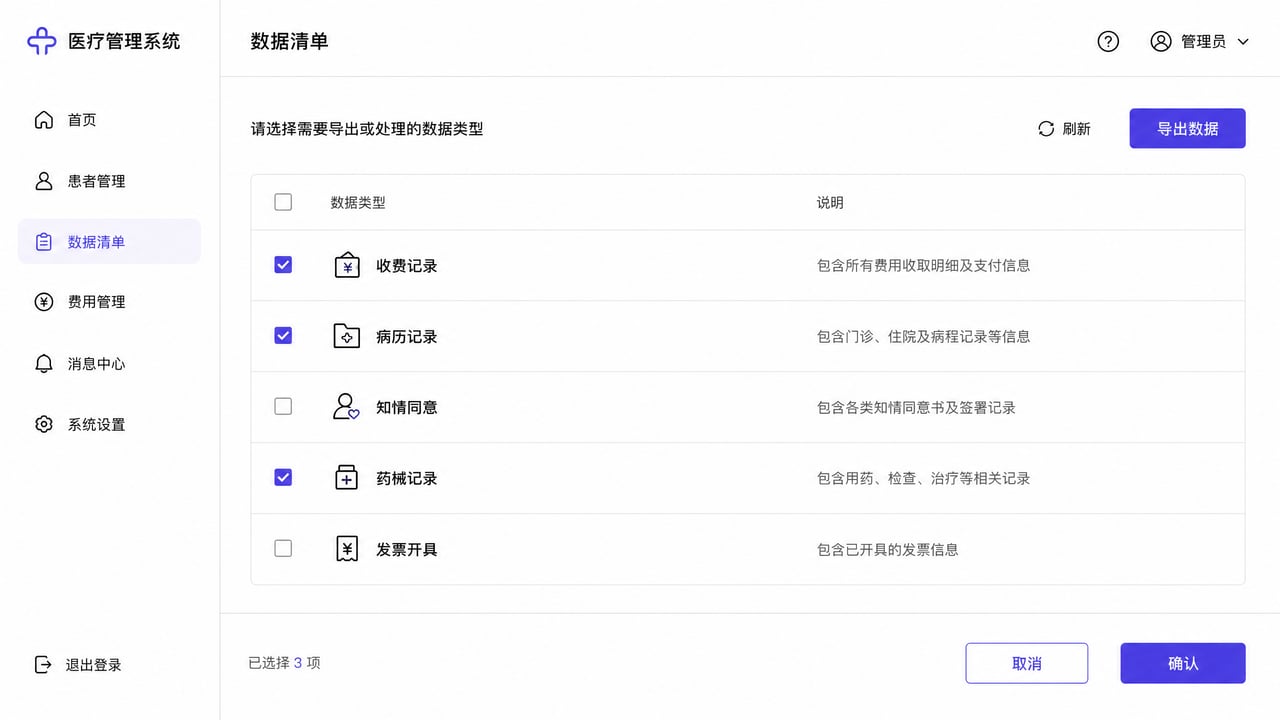The height and width of the screenshot is (720, 1280).
Task: Click the 病历记录 folder icon
Action: click(x=346, y=336)
